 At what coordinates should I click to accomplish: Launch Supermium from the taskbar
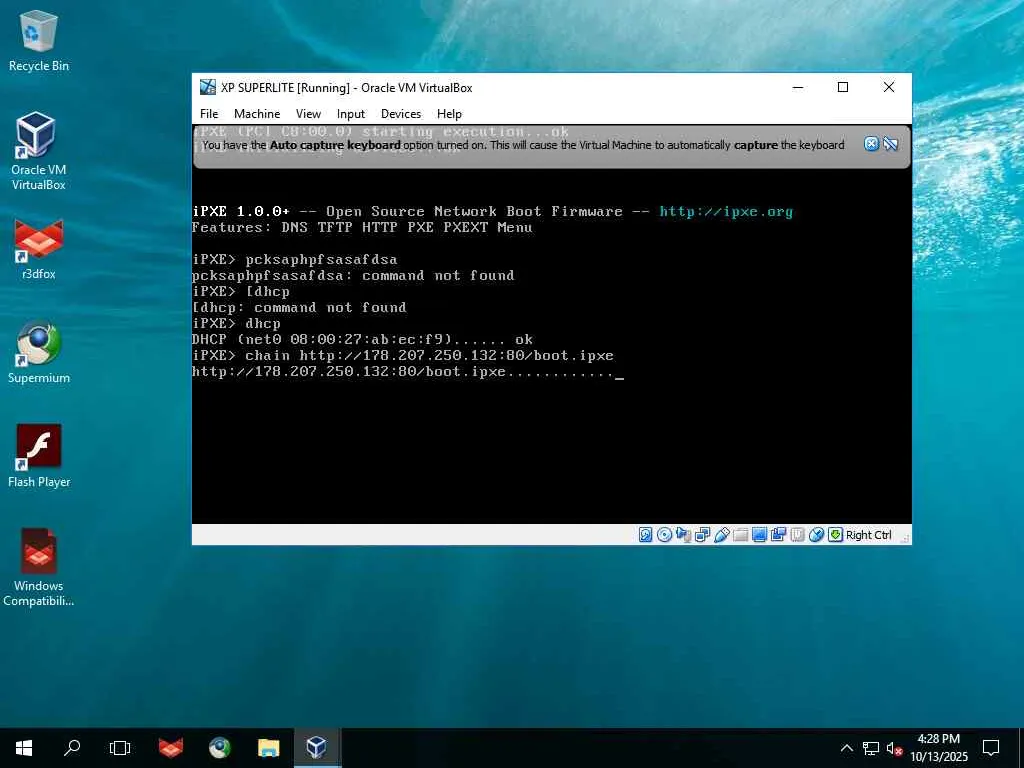[x=219, y=748]
